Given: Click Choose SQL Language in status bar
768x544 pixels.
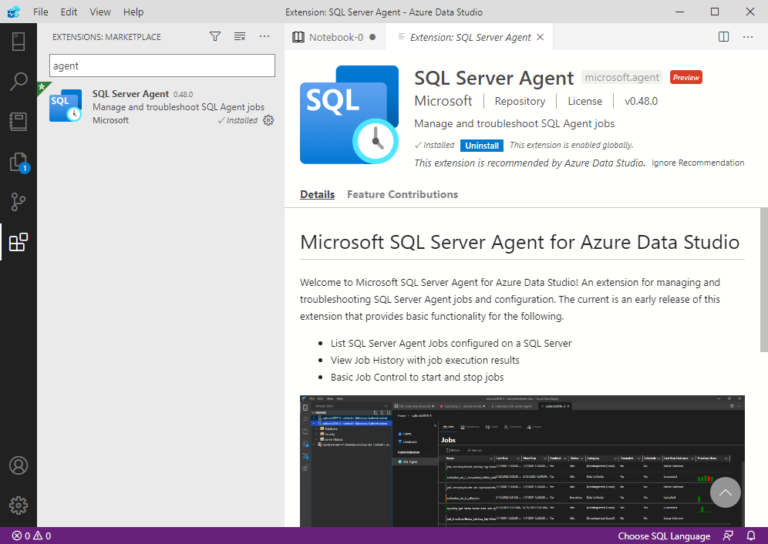Looking at the screenshot, I should tap(664, 536).
